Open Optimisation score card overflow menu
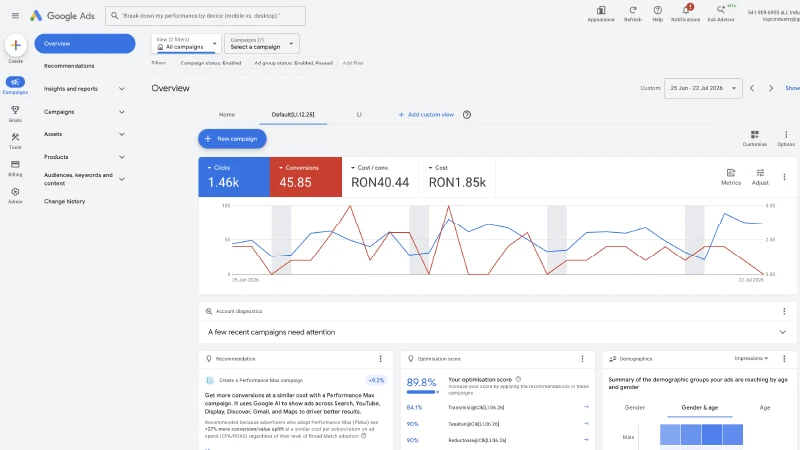This screenshot has height=450, width=800. pyautogui.click(x=582, y=359)
